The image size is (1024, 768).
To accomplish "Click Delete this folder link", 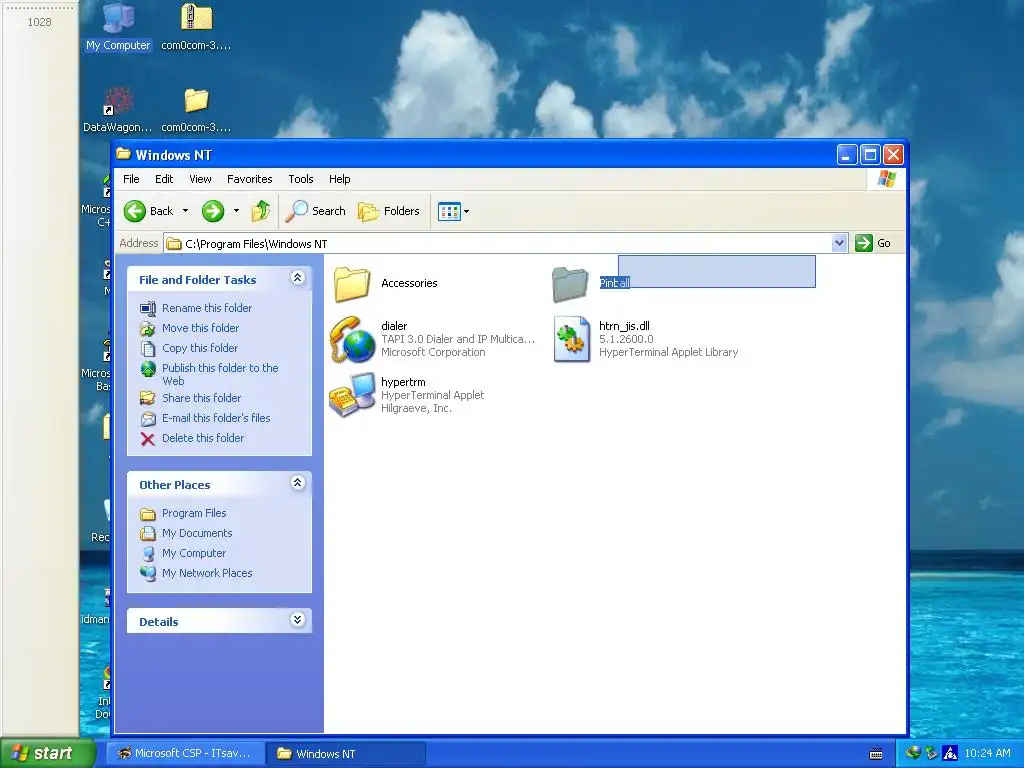I will (x=203, y=438).
